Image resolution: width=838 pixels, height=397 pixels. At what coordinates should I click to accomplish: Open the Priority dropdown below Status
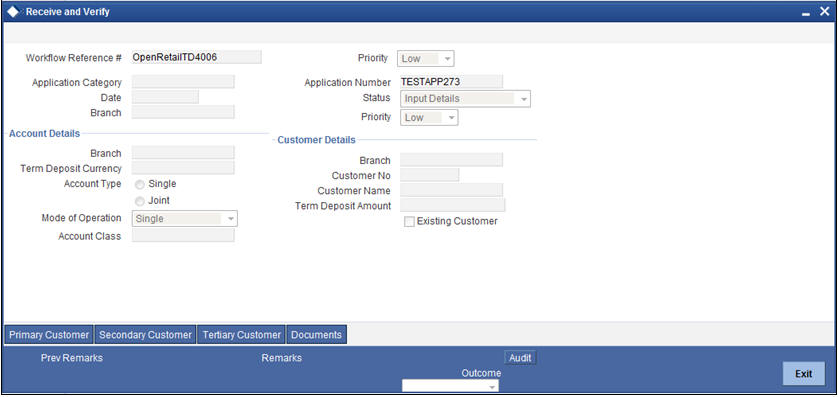coord(429,118)
